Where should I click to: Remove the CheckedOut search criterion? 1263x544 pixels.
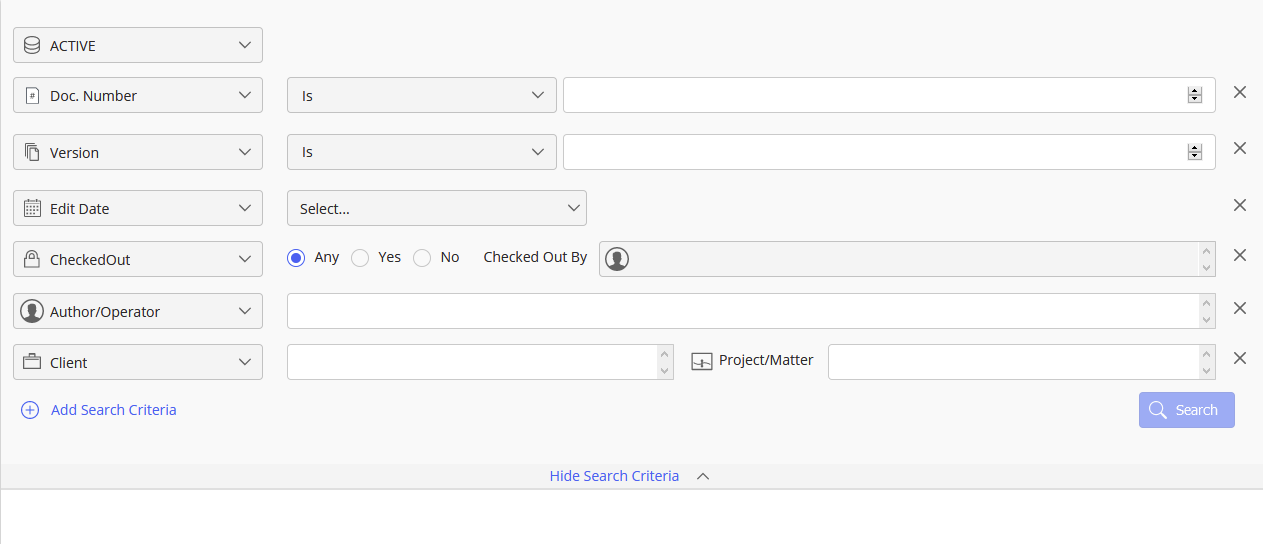[1239, 255]
